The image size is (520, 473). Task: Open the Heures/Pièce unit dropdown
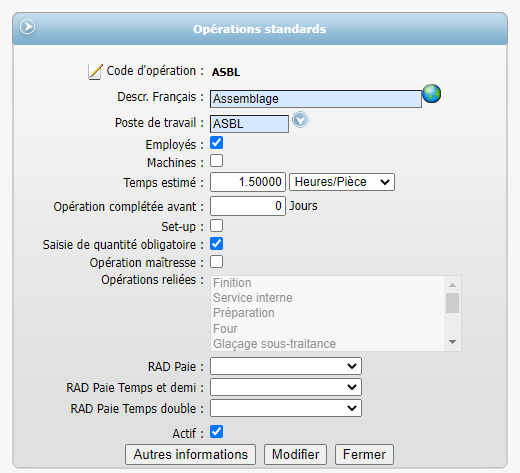click(x=342, y=182)
